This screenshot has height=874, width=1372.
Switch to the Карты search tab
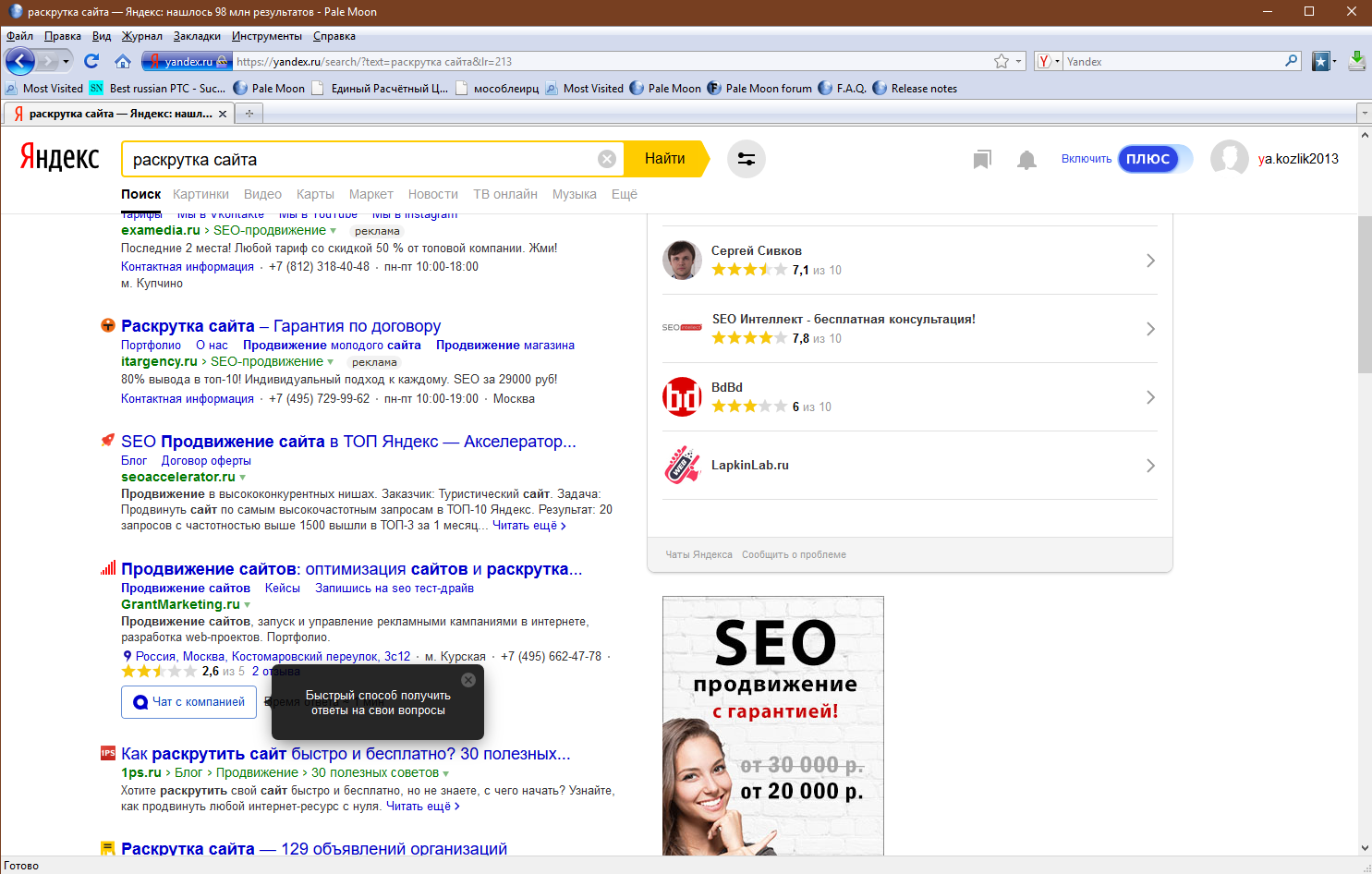click(x=315, y=194)
